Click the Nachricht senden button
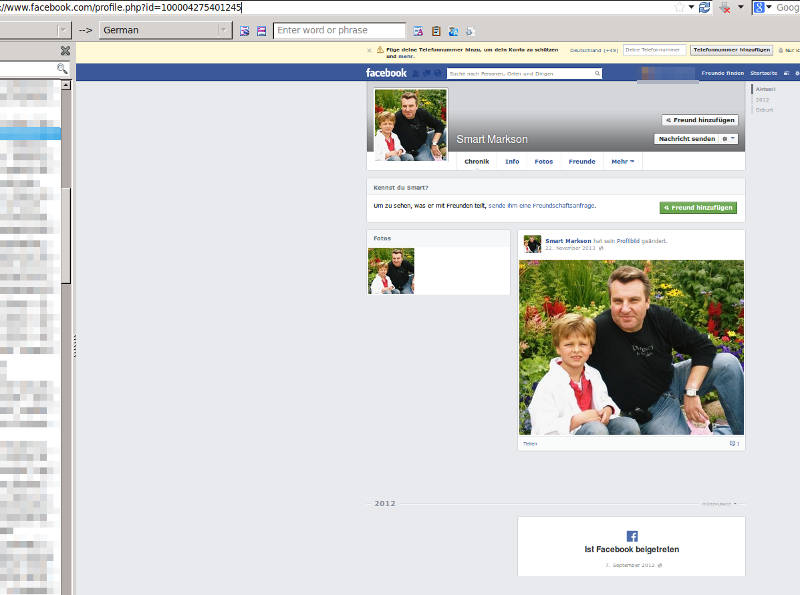800x595 pixels. 687,139
